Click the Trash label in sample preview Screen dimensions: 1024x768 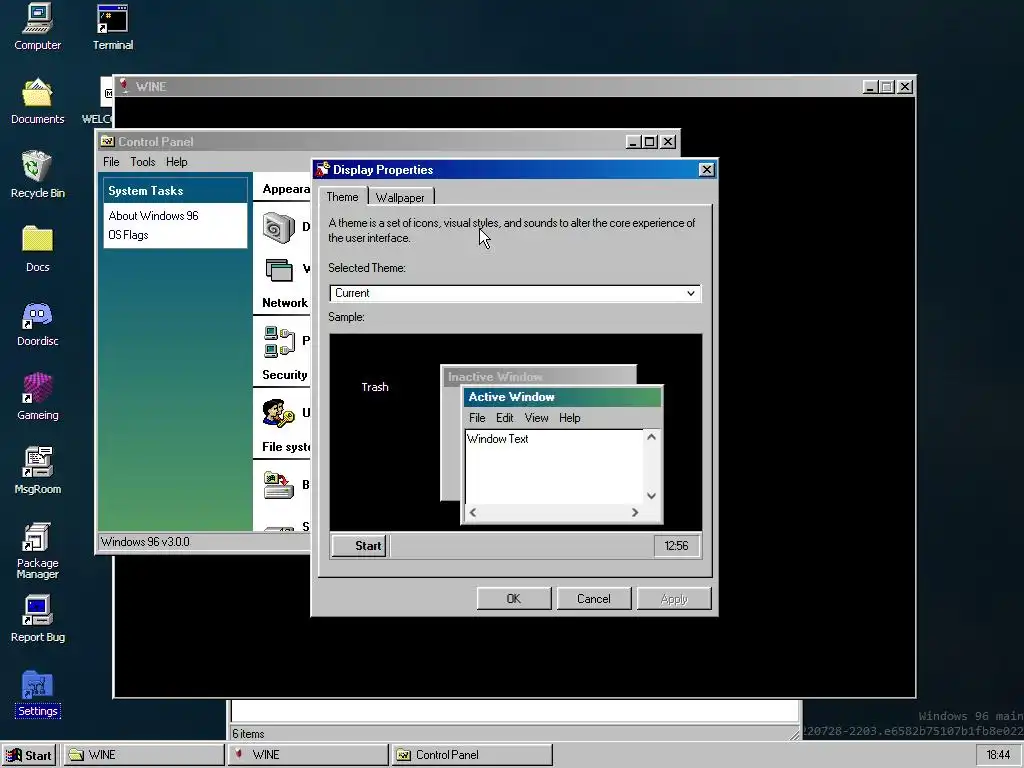click(x=375, y=387)
